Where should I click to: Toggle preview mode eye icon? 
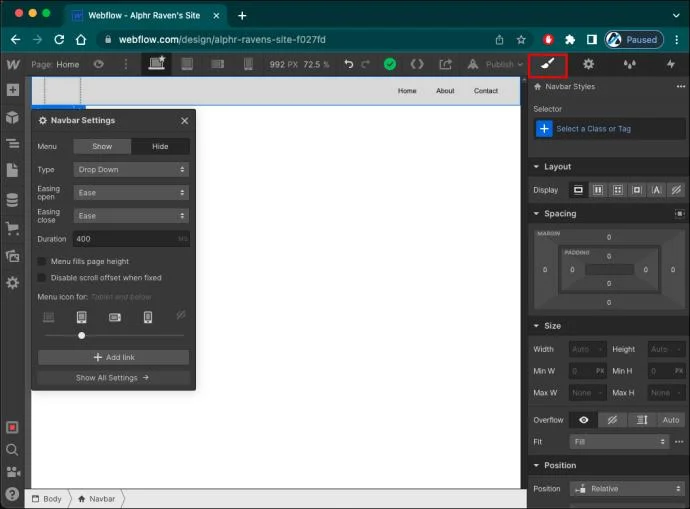(x=99, y=64)
